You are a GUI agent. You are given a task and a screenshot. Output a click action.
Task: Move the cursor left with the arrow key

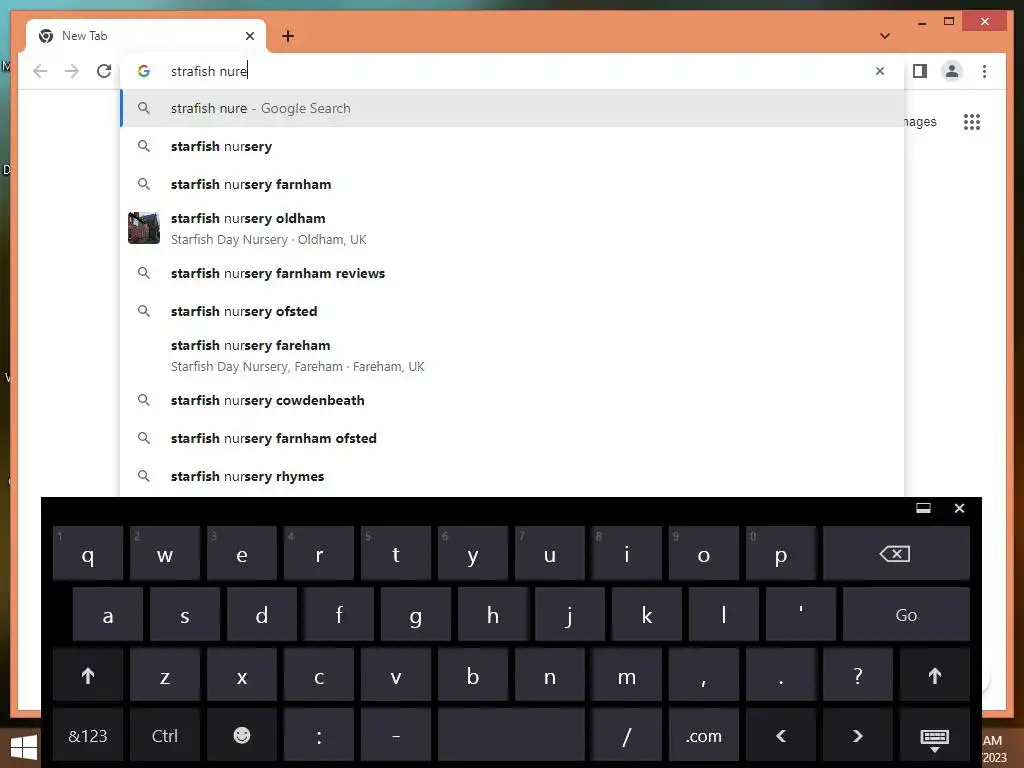click(780, 736)
